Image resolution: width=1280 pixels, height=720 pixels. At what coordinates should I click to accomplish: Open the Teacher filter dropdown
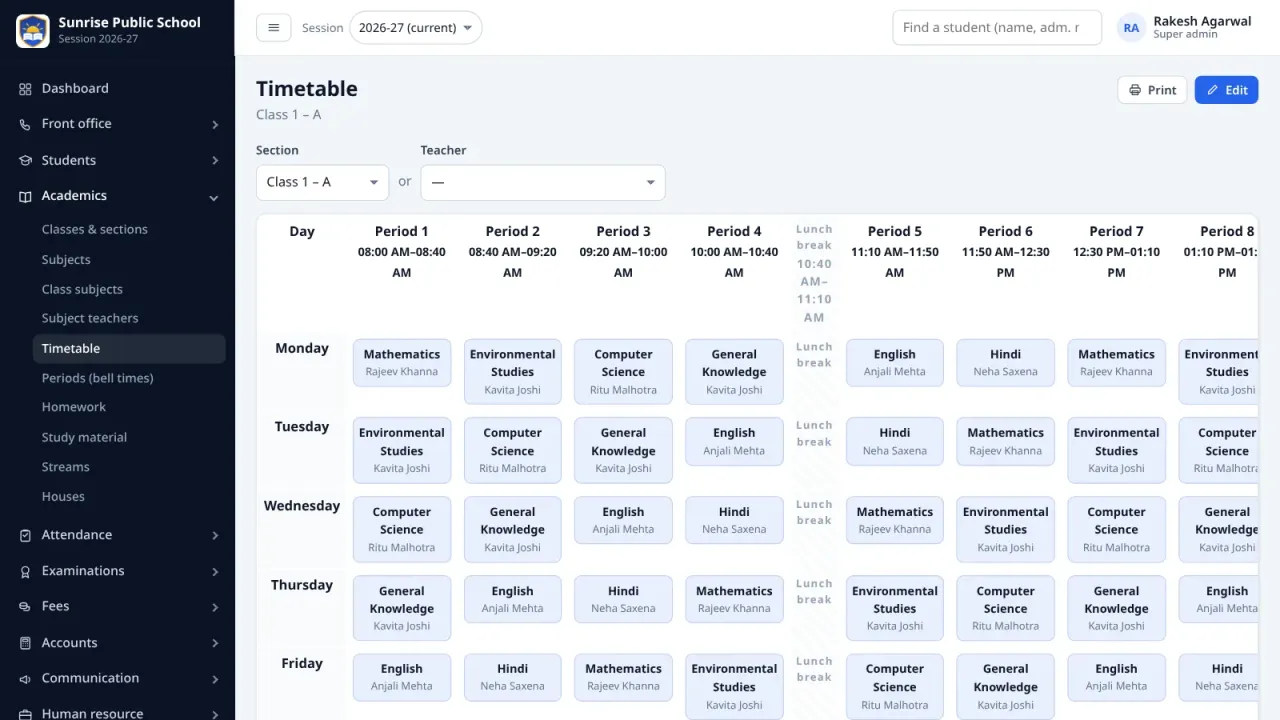point(543,182)
